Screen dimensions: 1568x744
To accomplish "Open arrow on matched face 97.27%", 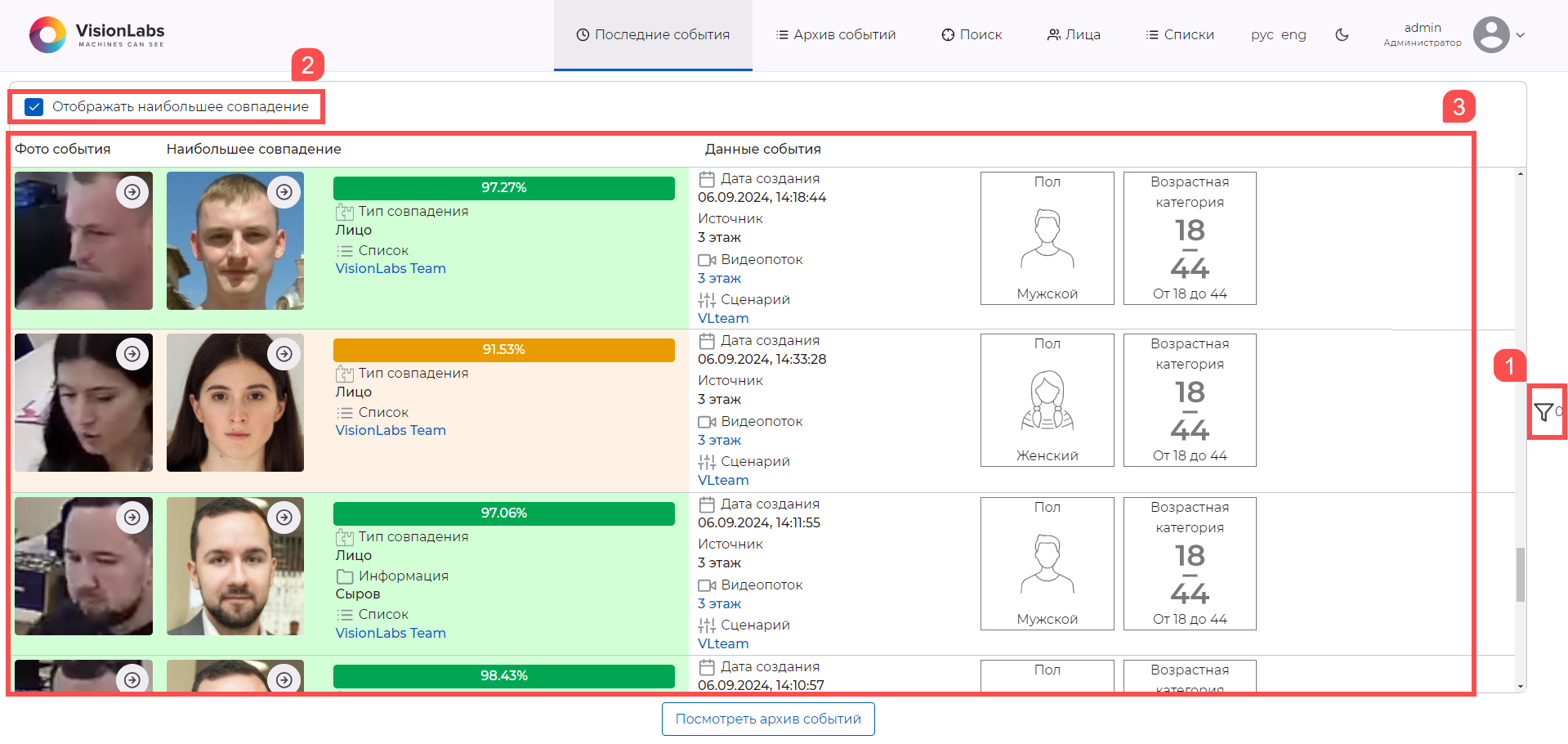I will pyautogui.click(x=284, y=192).
